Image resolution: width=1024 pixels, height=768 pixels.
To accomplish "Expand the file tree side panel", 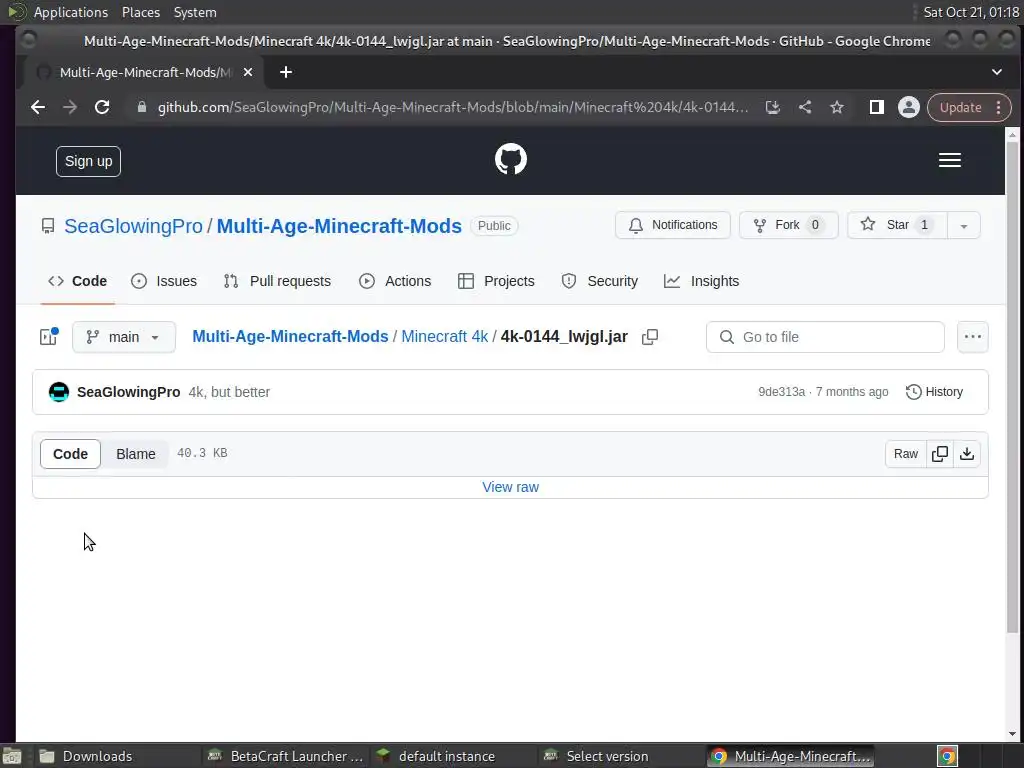I will 49,336.
